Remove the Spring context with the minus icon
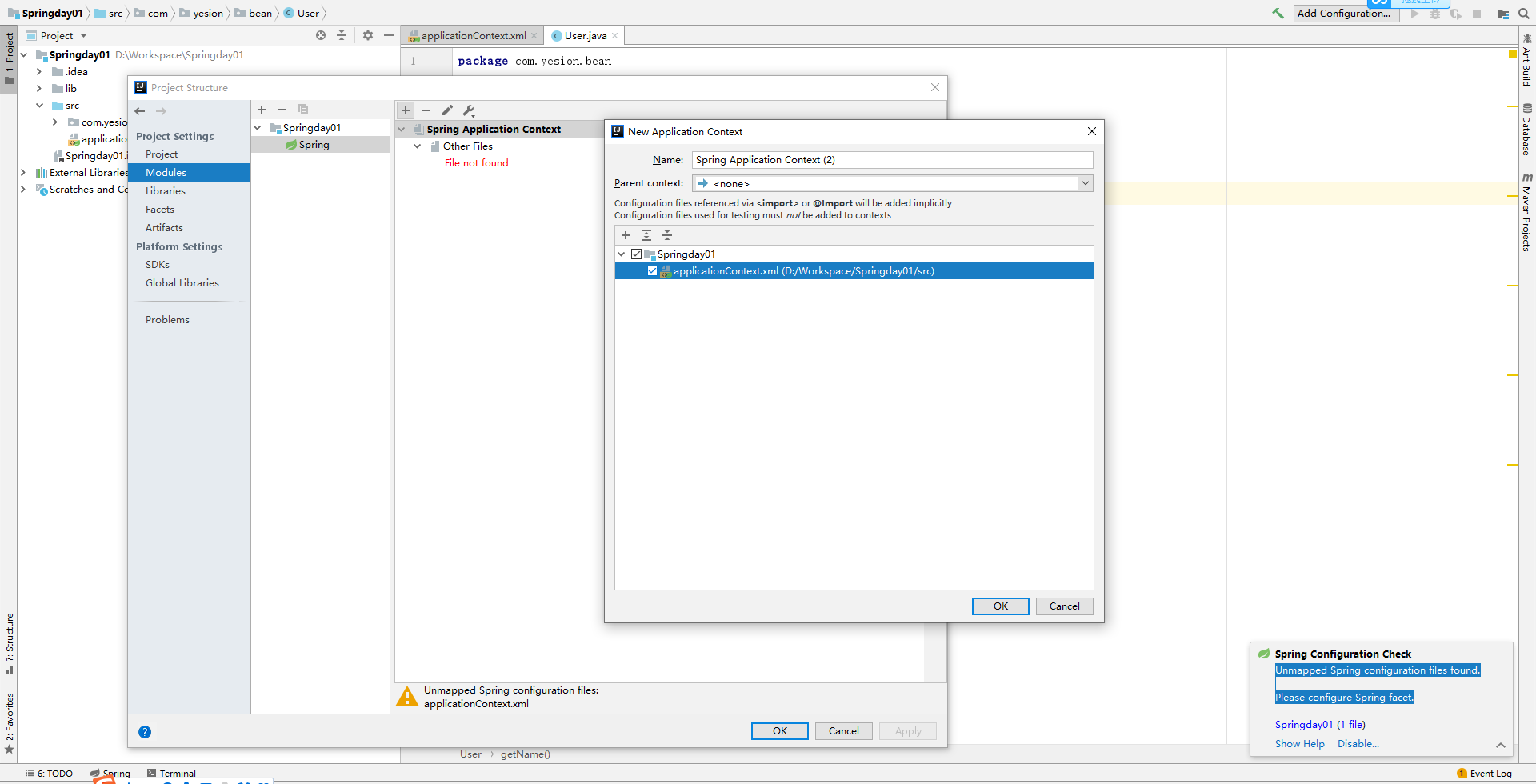The image size is (1536, 784). pyautogui.click(x=426, y=110)
